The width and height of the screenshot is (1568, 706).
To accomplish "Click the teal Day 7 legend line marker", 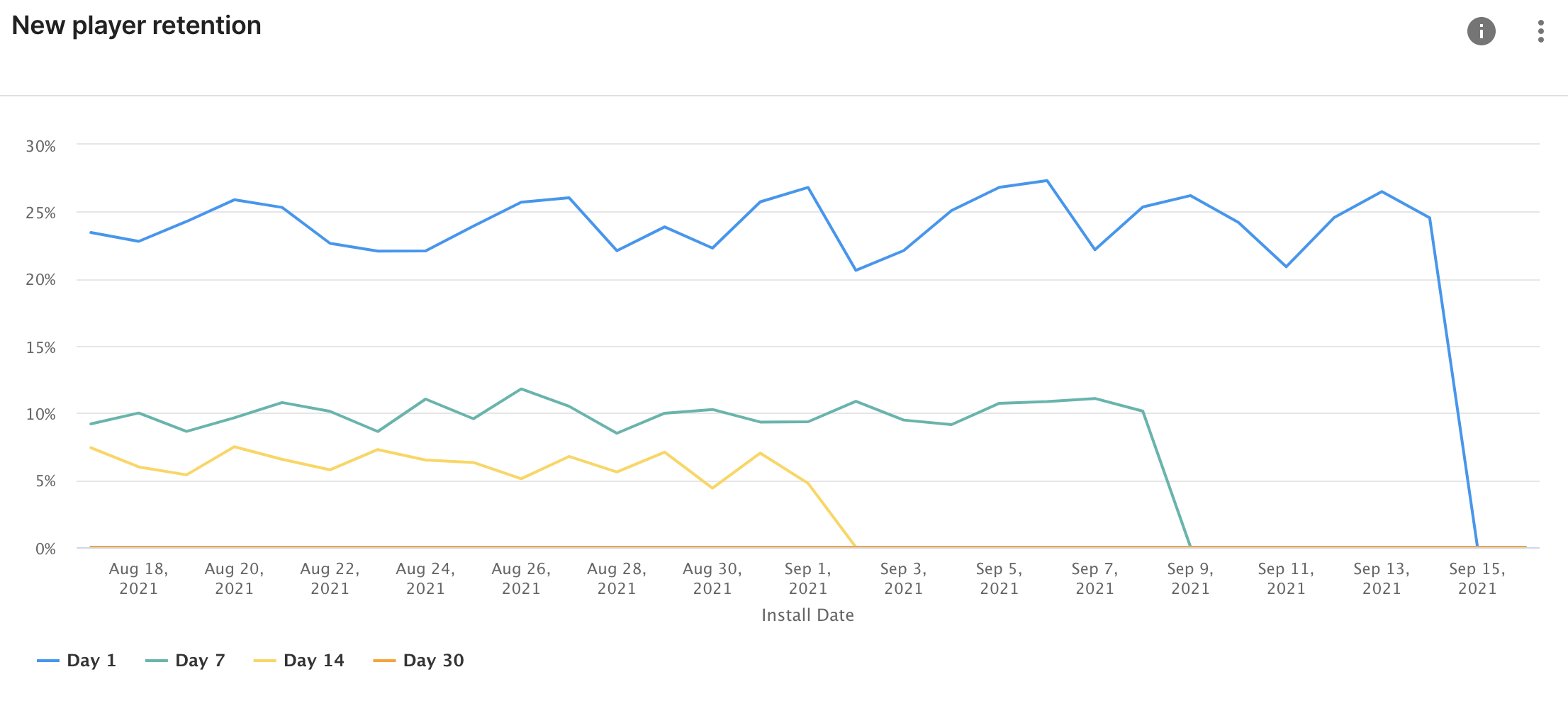I will [157, 661].
